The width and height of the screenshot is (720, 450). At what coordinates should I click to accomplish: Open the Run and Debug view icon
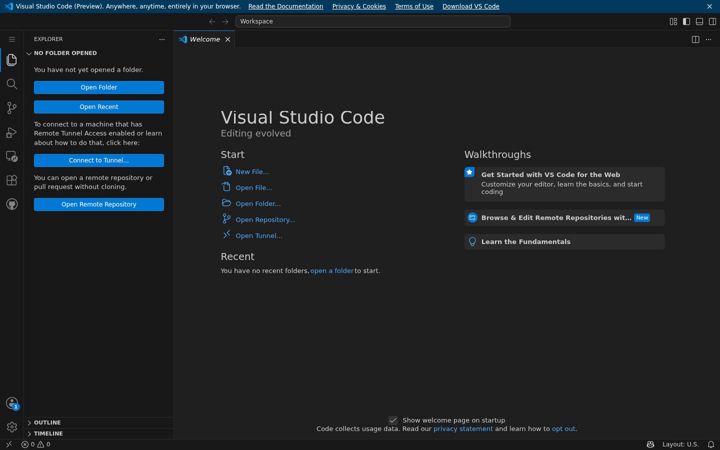pyautogui.click(x=12, y=132)
